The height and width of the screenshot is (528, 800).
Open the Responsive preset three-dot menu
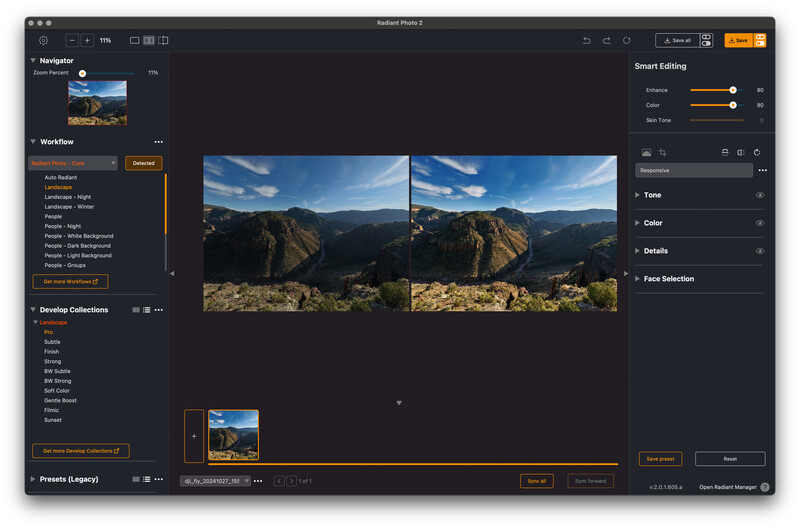pos(762,170)
